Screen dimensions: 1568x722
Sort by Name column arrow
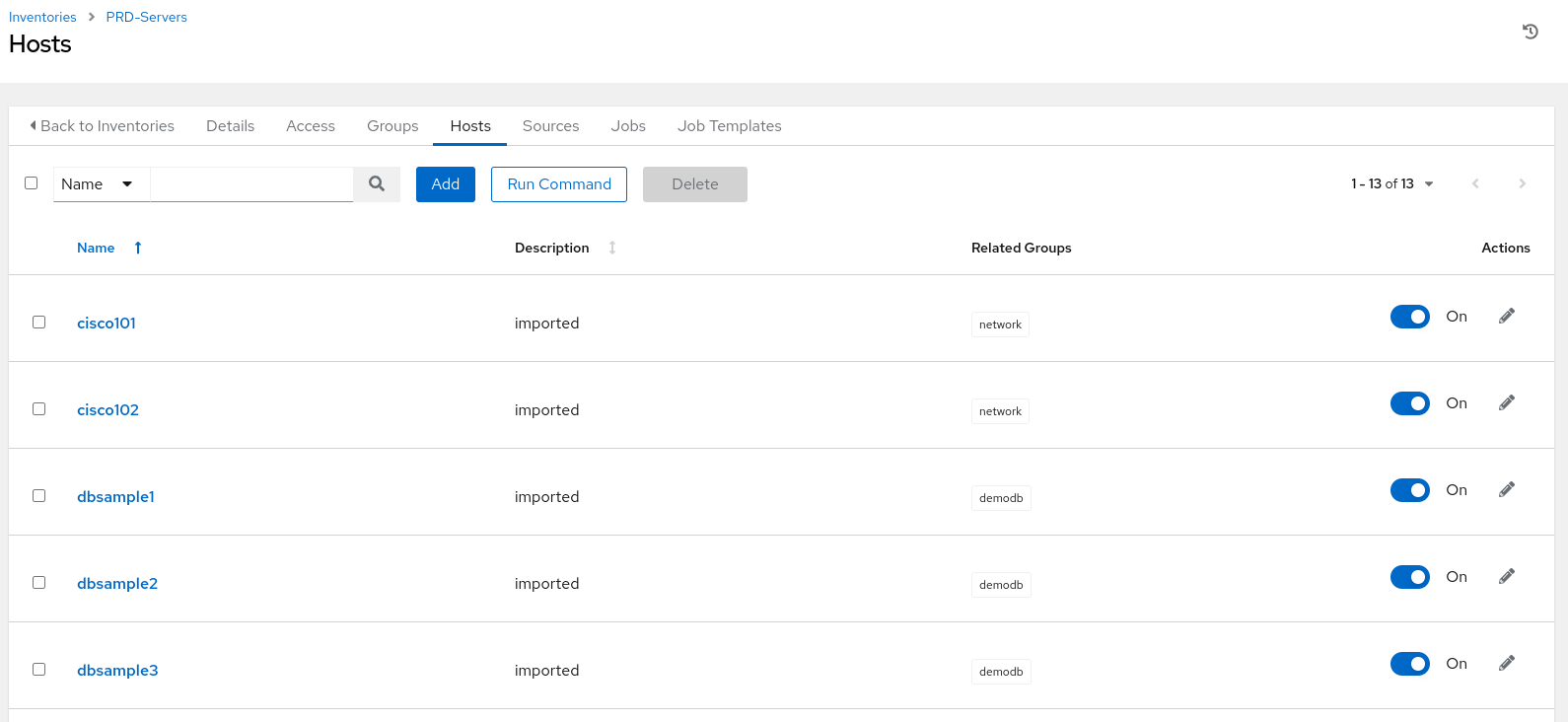138,249
